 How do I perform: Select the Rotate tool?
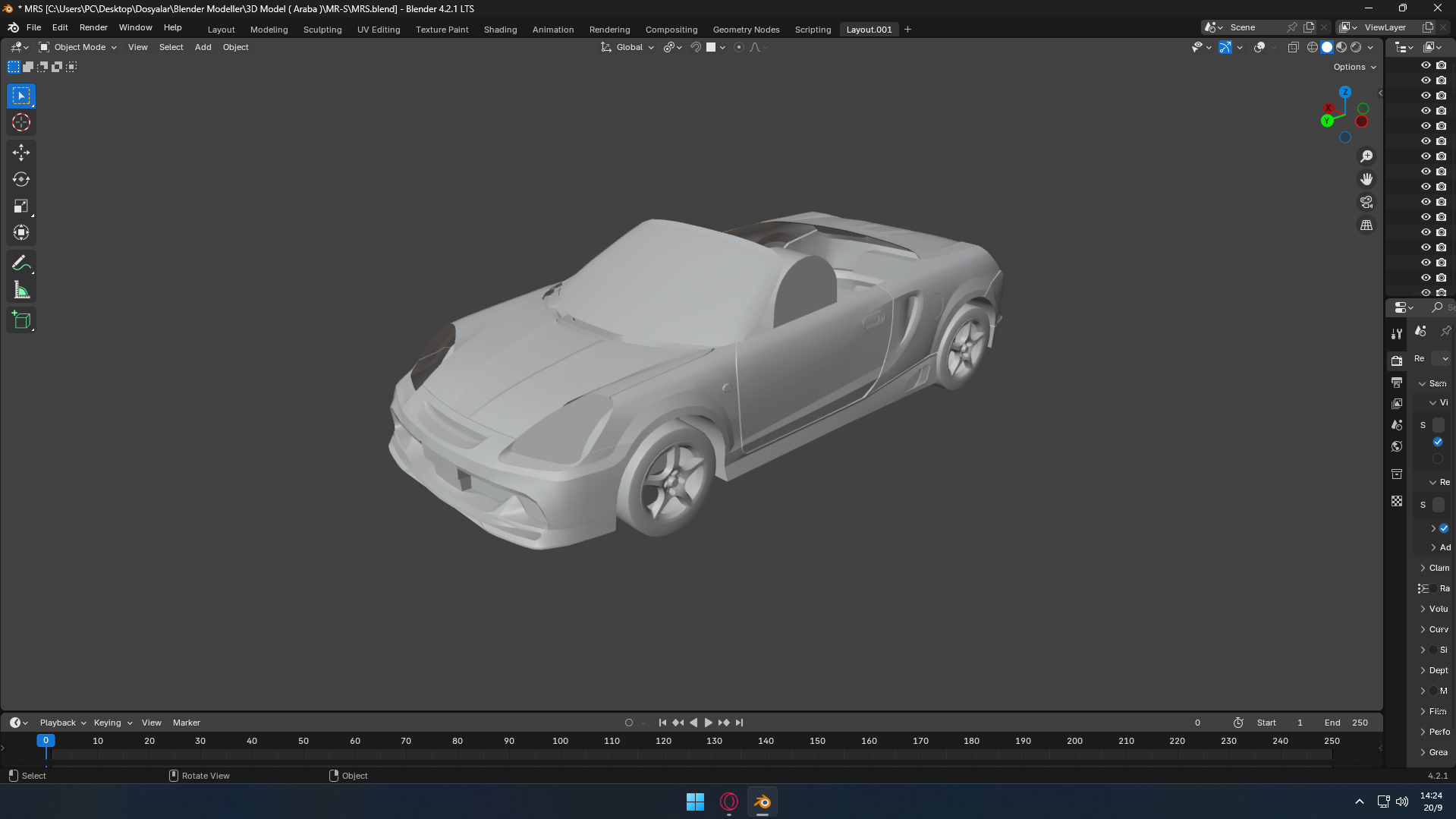pyautogui.click(x=21, y=180)
